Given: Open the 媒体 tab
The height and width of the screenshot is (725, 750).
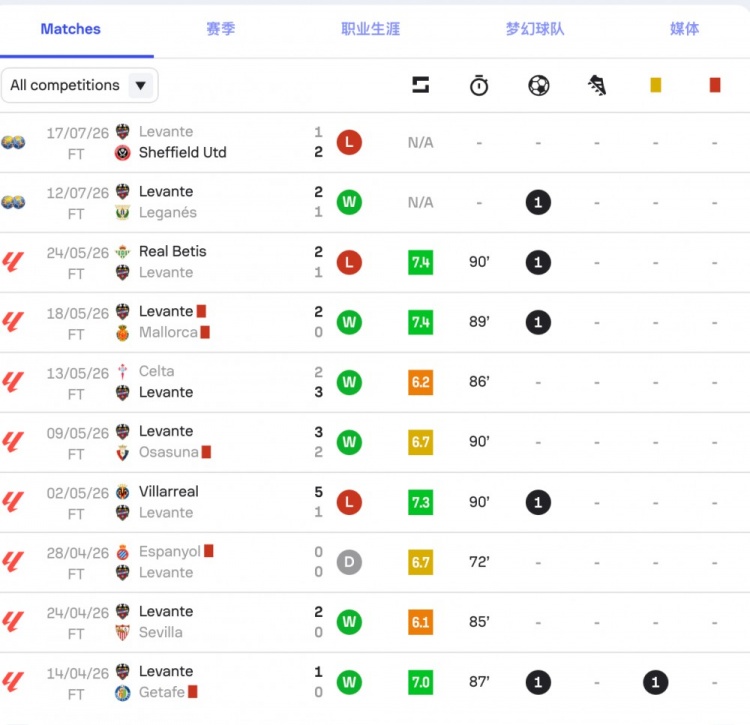Looking at the screenshot, I should [x=684, y=29].
